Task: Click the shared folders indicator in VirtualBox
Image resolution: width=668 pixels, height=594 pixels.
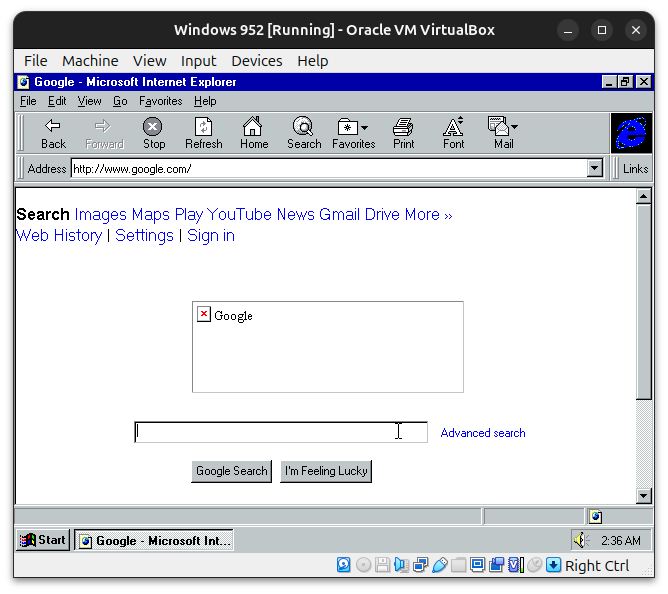Action: tap(458, 565)
